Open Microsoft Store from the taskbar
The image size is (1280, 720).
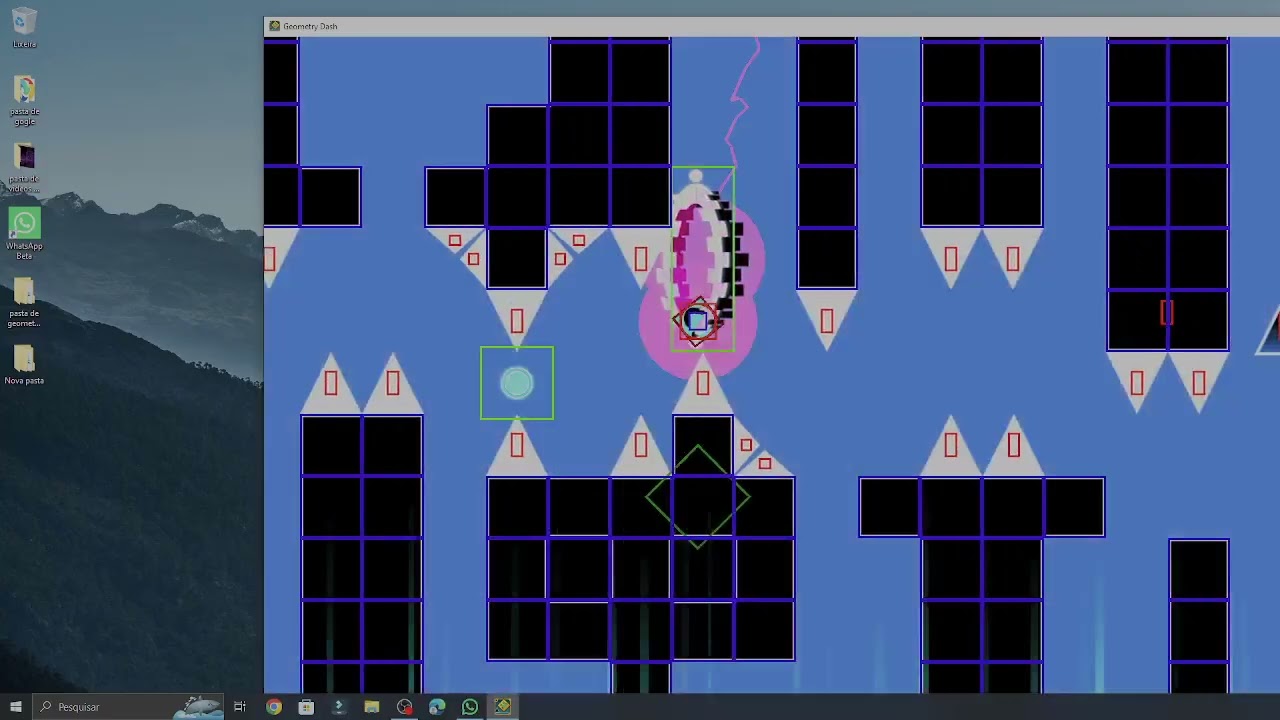(306, 707)
